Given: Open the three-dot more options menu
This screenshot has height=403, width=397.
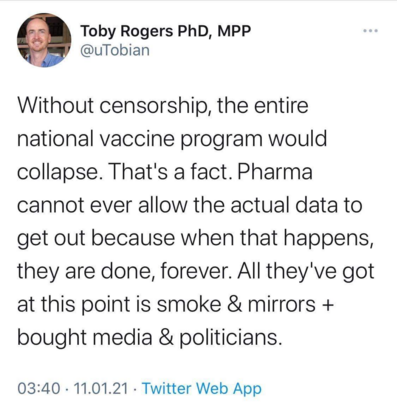Looking at the screenshot, I should tap(370, 31).
